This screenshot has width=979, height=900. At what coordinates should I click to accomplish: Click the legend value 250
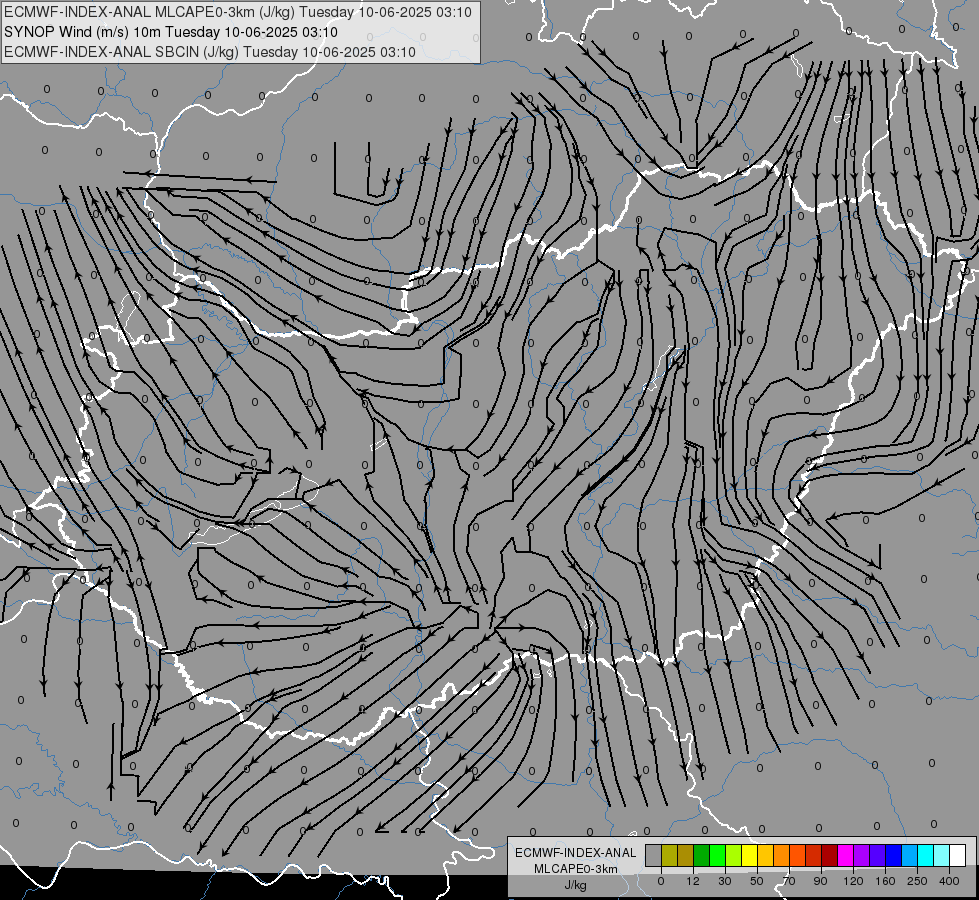click(x=917, y=881)
